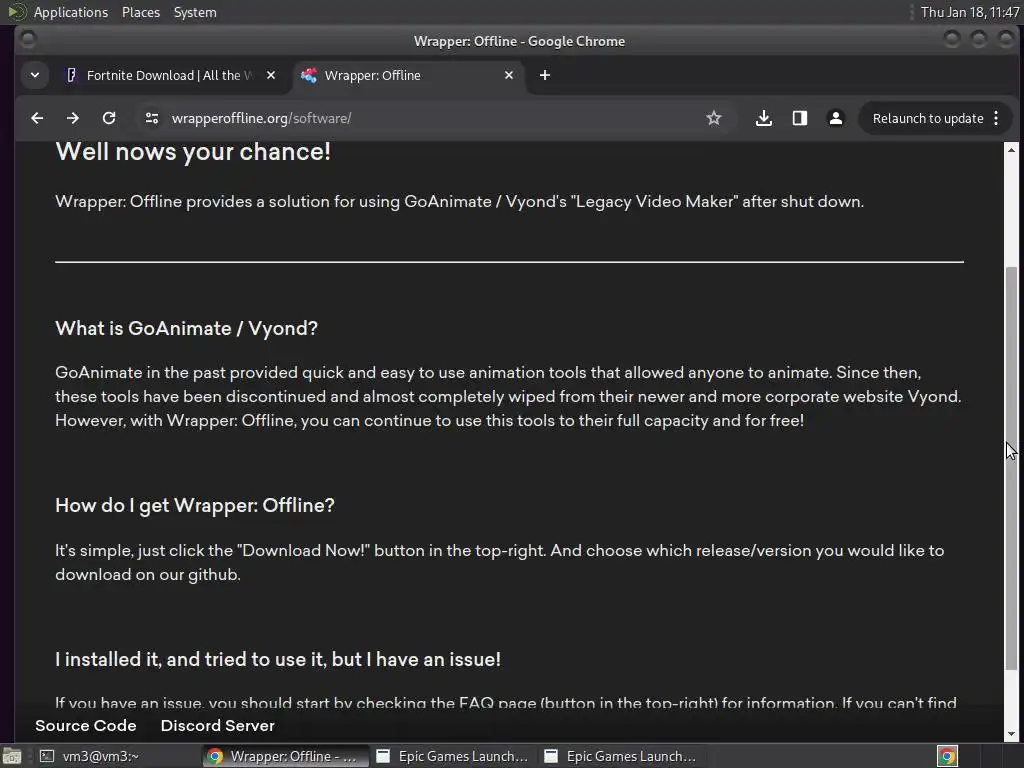Open the System menu
Image resolution: width=1024 pixels, height=768 pixels.
pyautogui.click(x=195, y=12)
